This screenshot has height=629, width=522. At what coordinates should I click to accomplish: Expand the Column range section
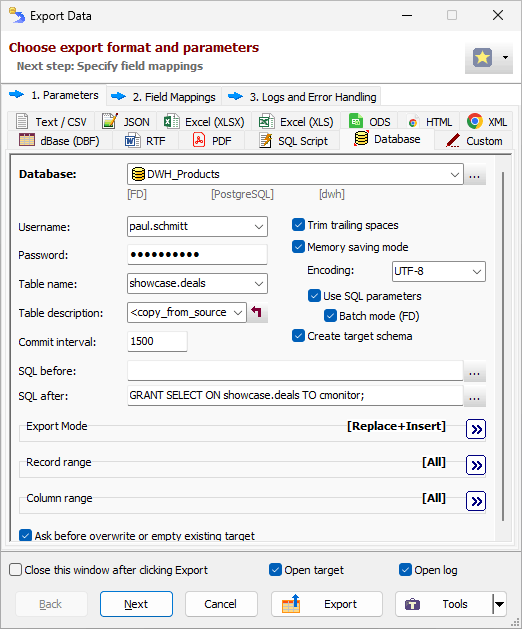476,501
